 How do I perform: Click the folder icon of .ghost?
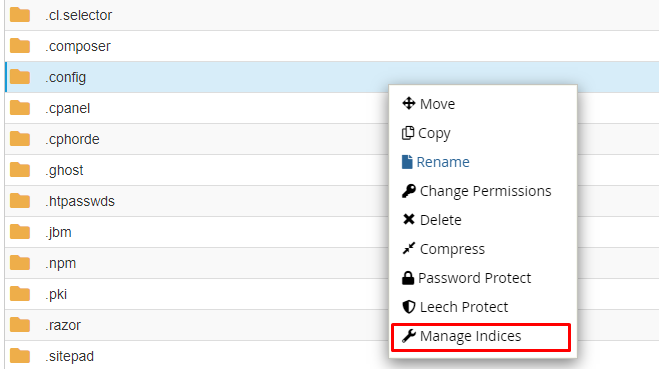[x=20, y=170]
